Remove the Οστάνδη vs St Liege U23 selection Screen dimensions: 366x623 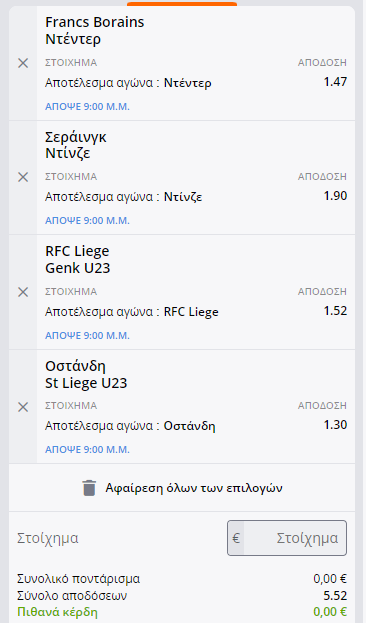23,407
